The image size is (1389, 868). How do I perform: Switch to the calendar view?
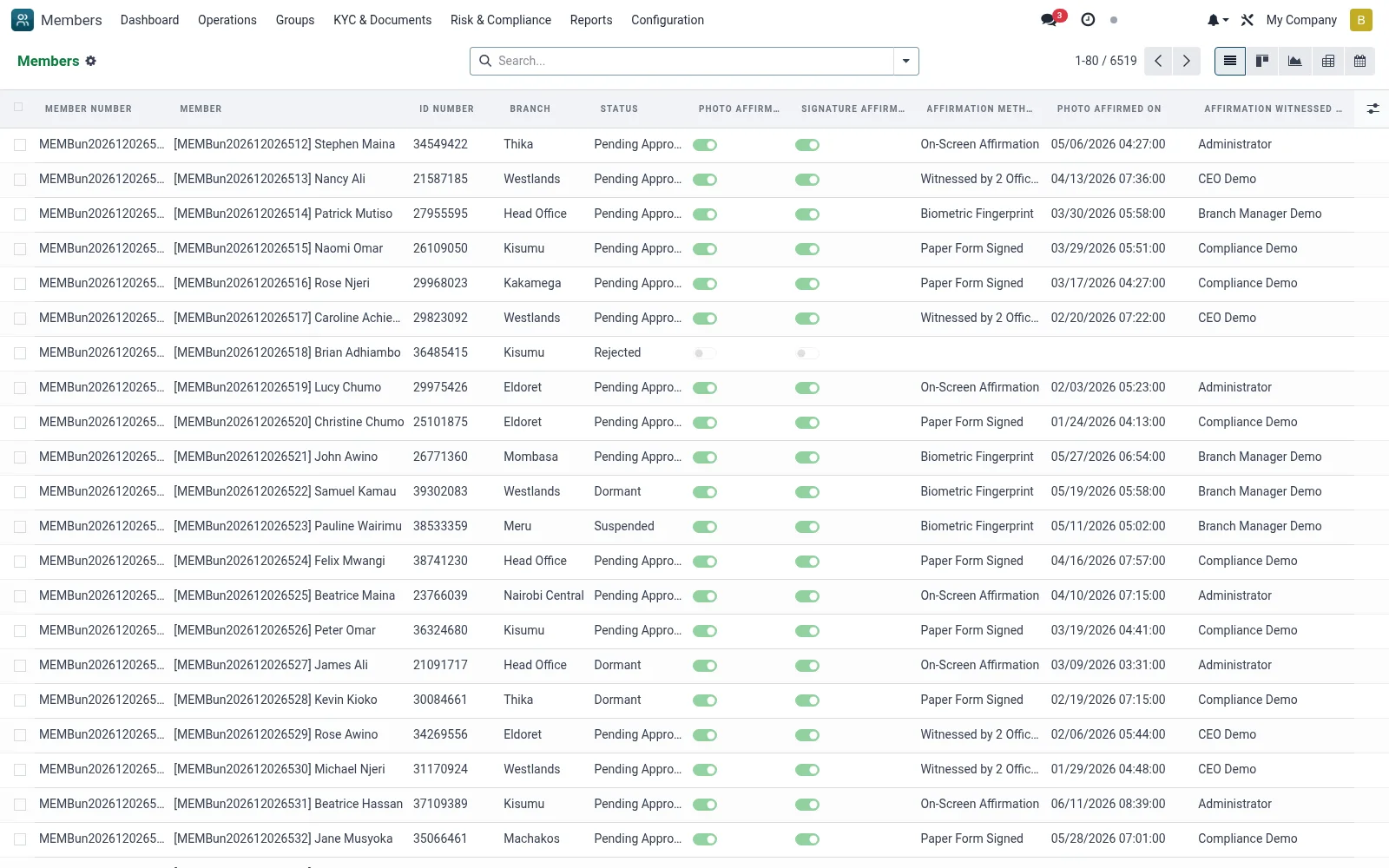(x=1359, y=61)
